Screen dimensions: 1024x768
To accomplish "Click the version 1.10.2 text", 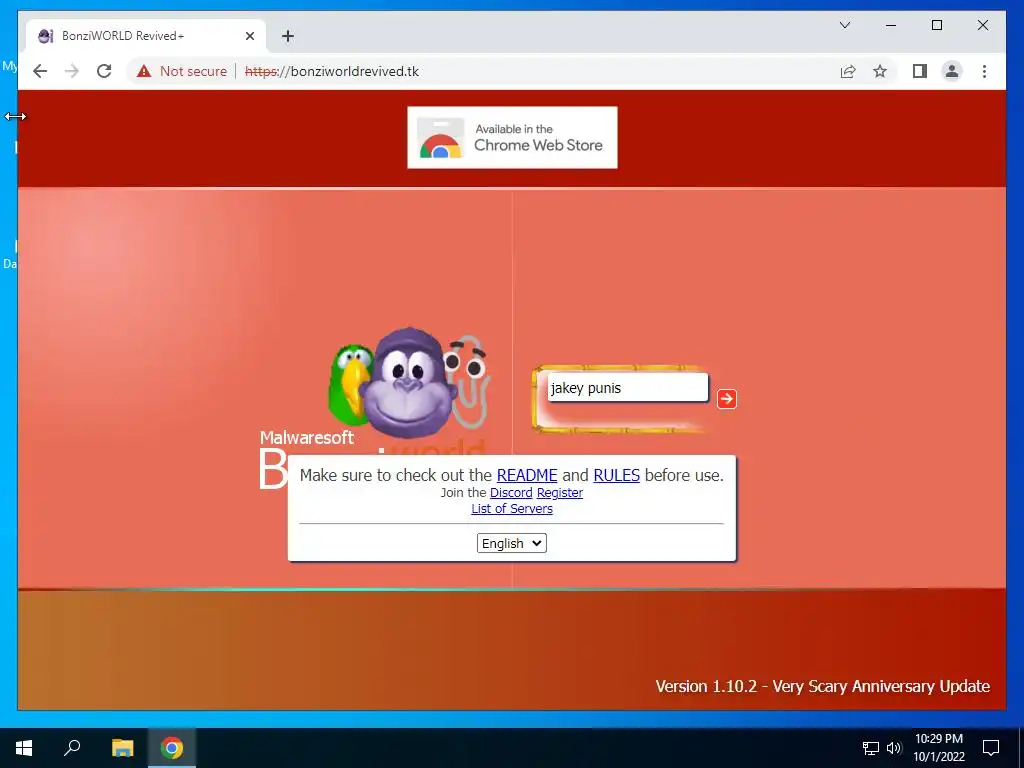I will [822, 686].
